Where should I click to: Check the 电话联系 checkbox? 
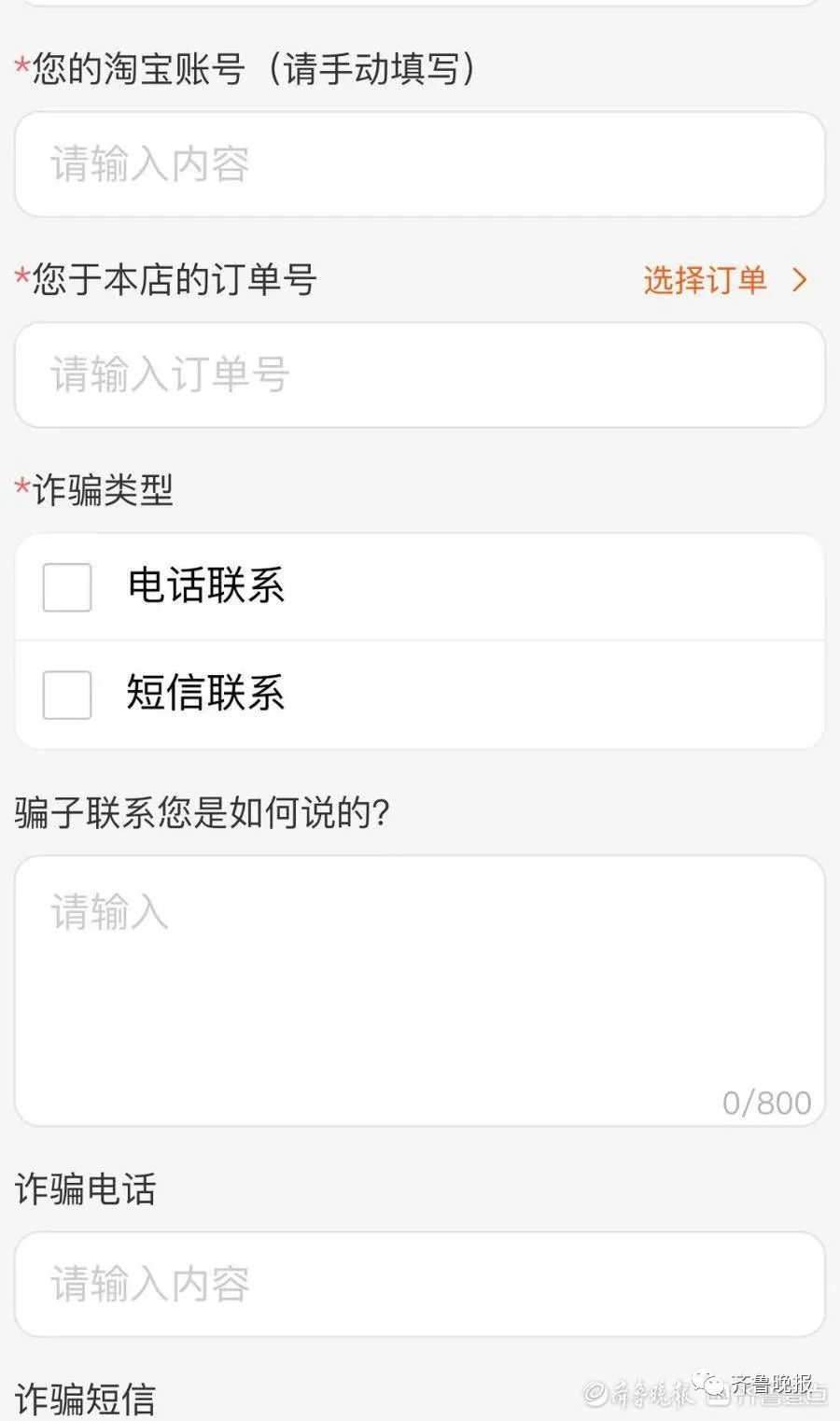coord(67,587)
